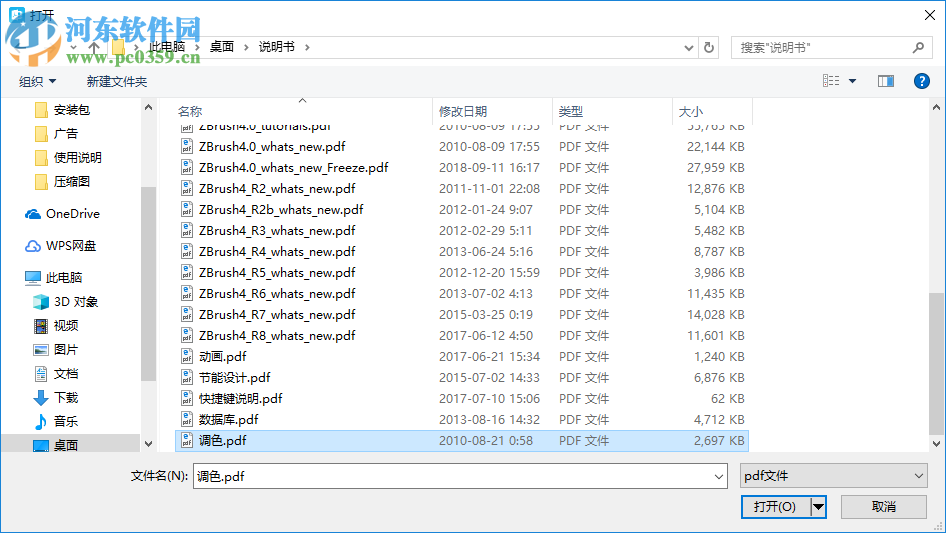Expand 打开 button split arrow
946x533 pixels.
pos(818,507)
